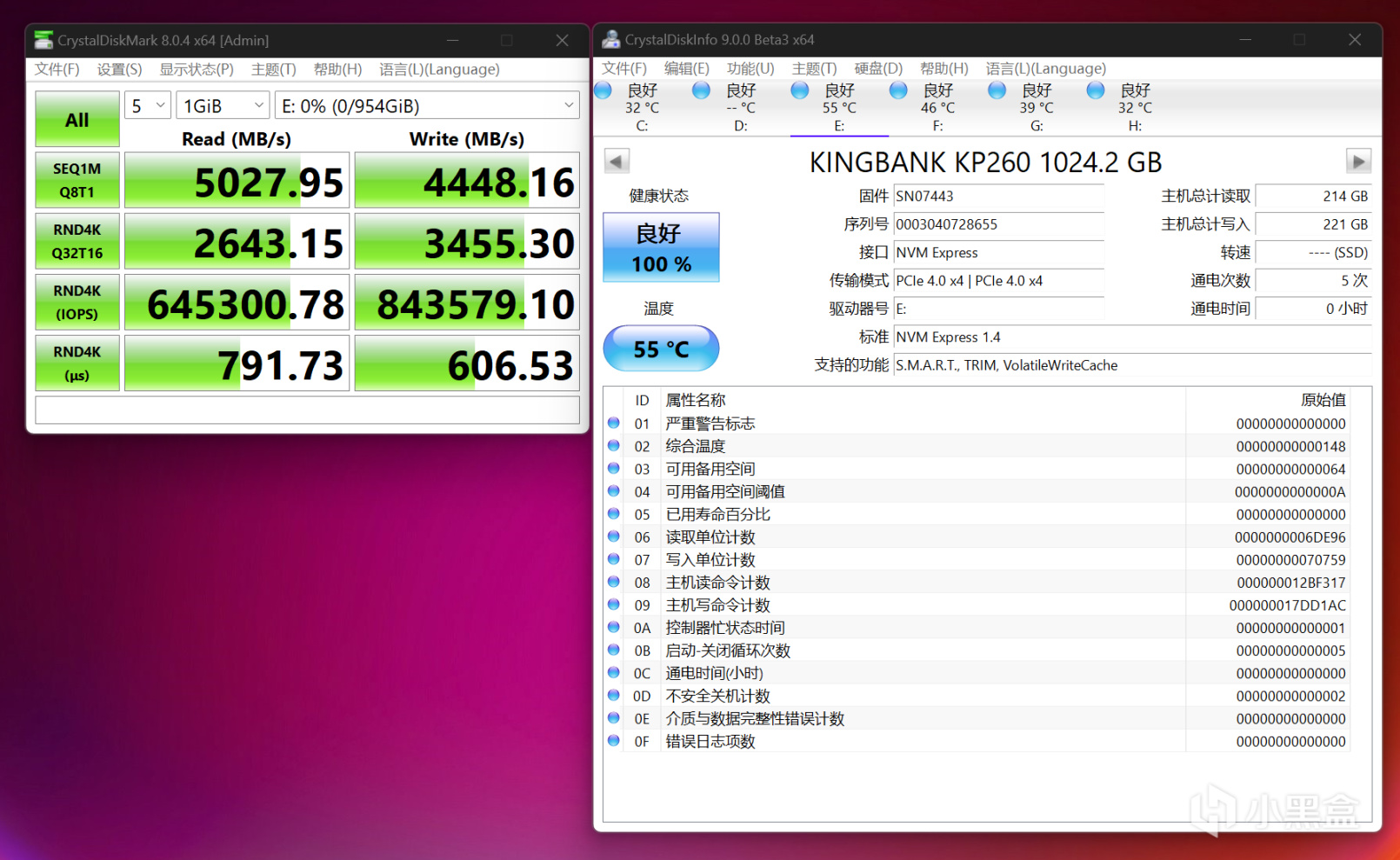
Task: Open the target drive dropdown E: 0%
Action: point(427,106)
